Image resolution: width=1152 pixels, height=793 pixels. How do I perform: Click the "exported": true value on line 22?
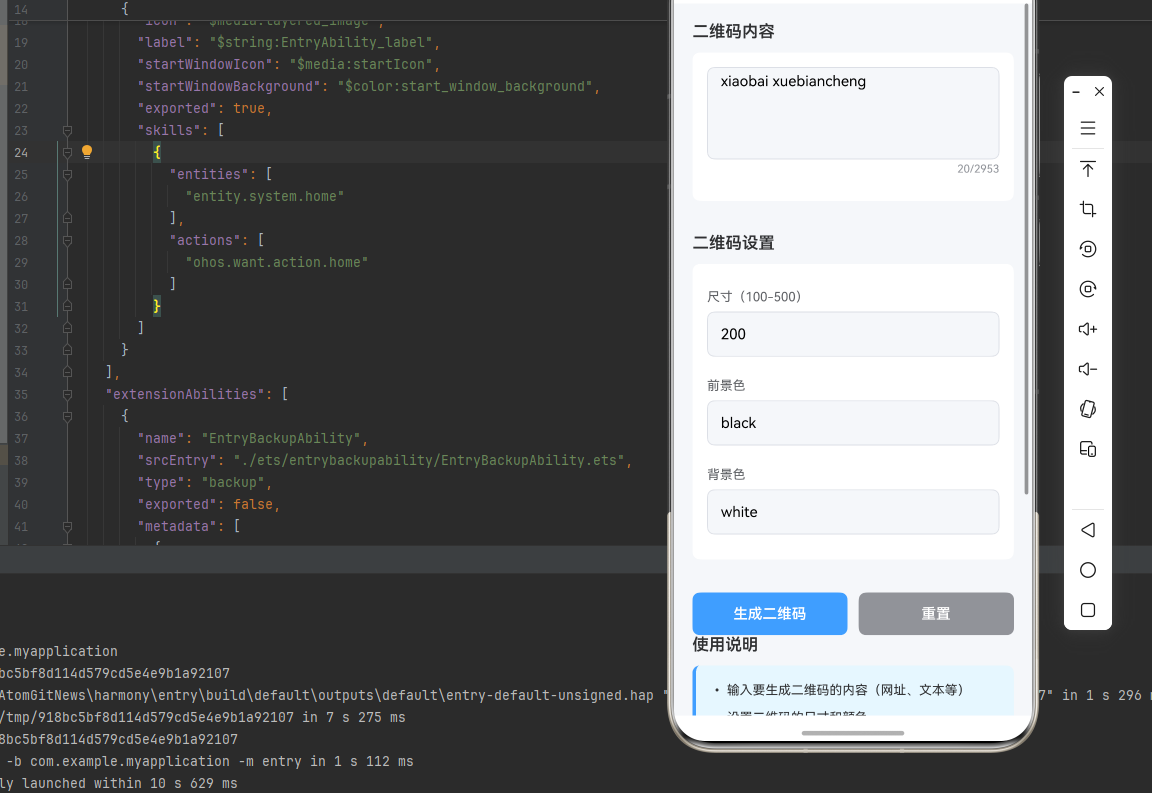point(248,108)
